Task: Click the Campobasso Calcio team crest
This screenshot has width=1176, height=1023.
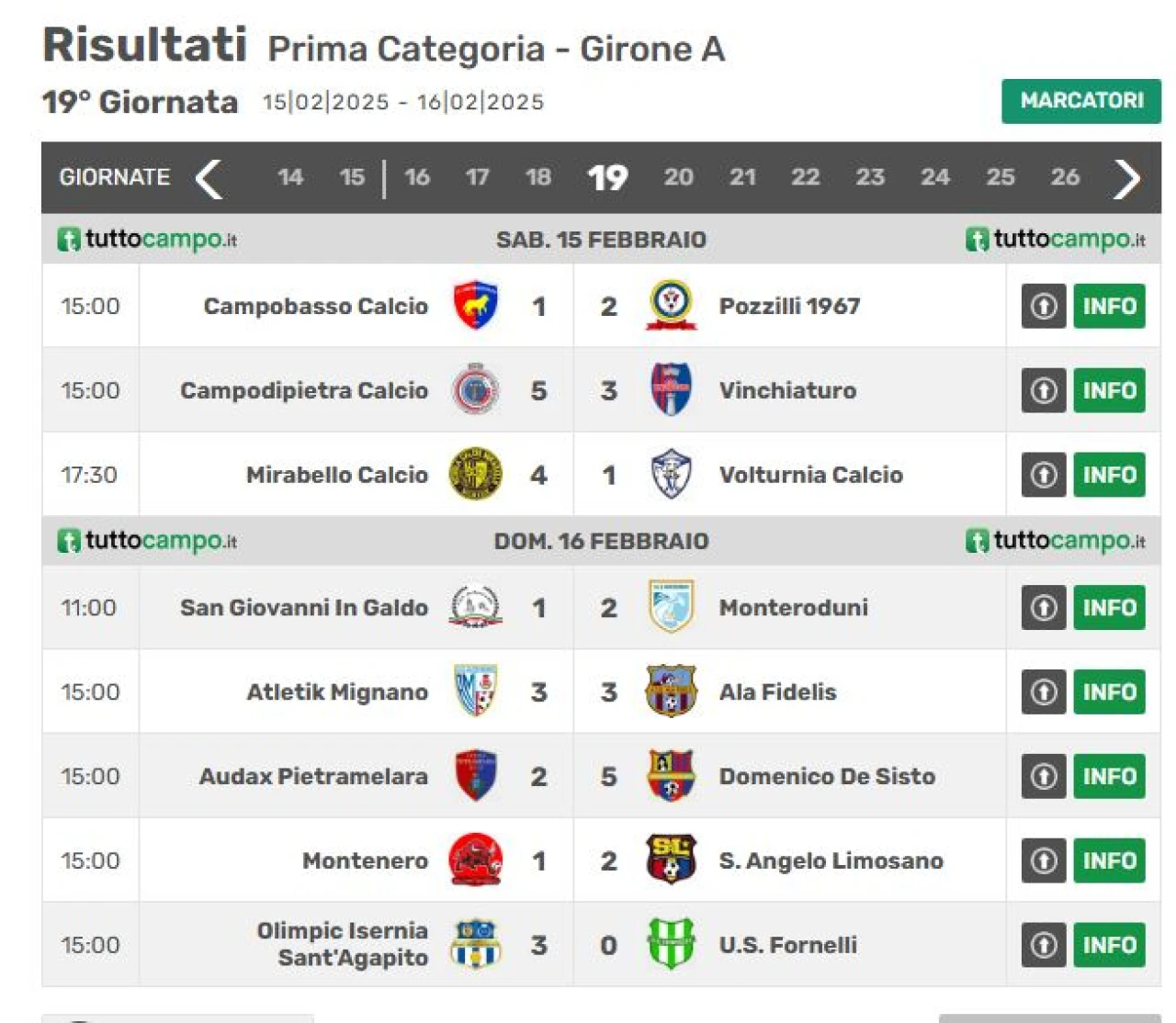Action: tap(476, 306)
